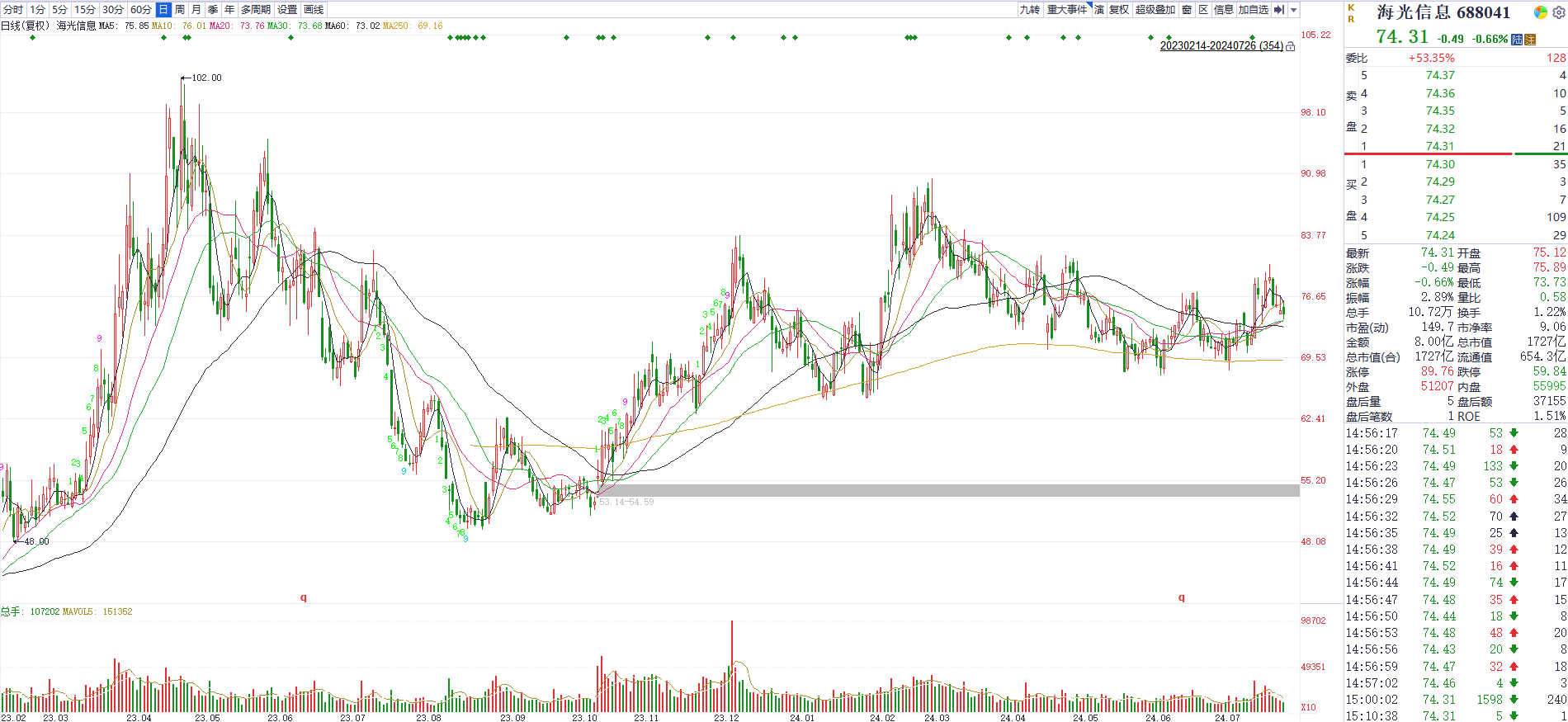Click the collapse-side-panel arrow icon
Image resolution: width=1568 pixels, height=722 pixels.
1279,10
